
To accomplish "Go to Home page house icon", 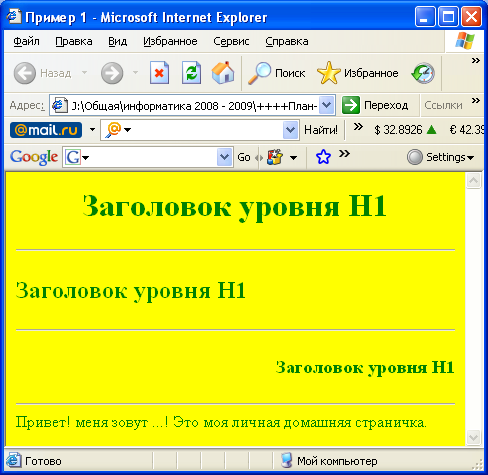I will [223, 72].
